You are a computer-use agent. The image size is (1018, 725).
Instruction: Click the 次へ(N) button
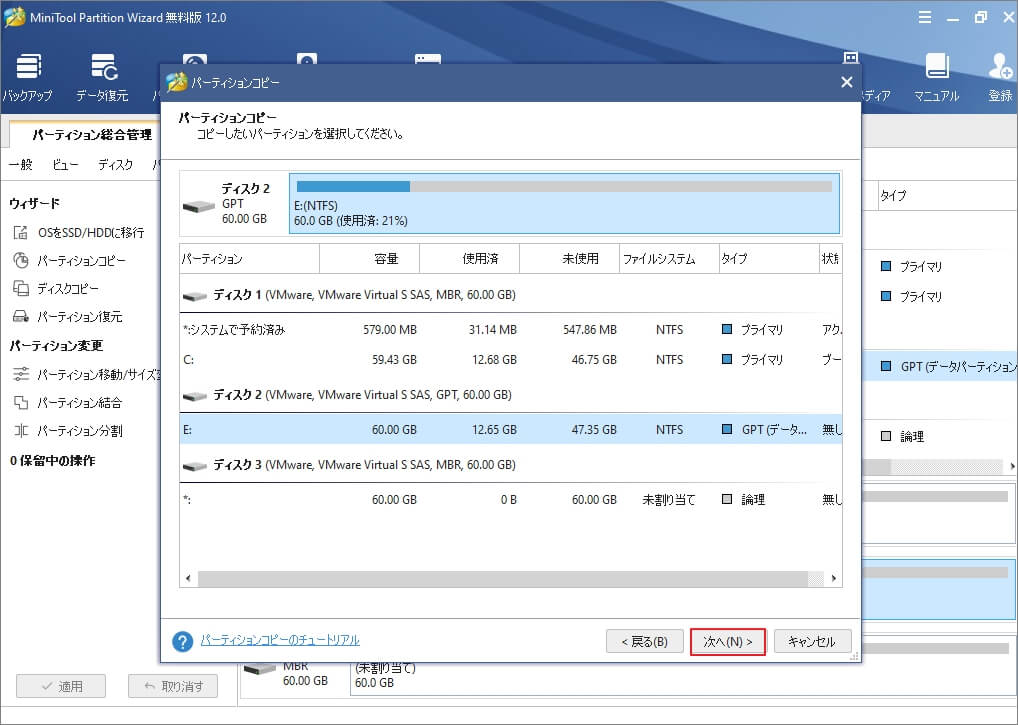pos(727,641)
